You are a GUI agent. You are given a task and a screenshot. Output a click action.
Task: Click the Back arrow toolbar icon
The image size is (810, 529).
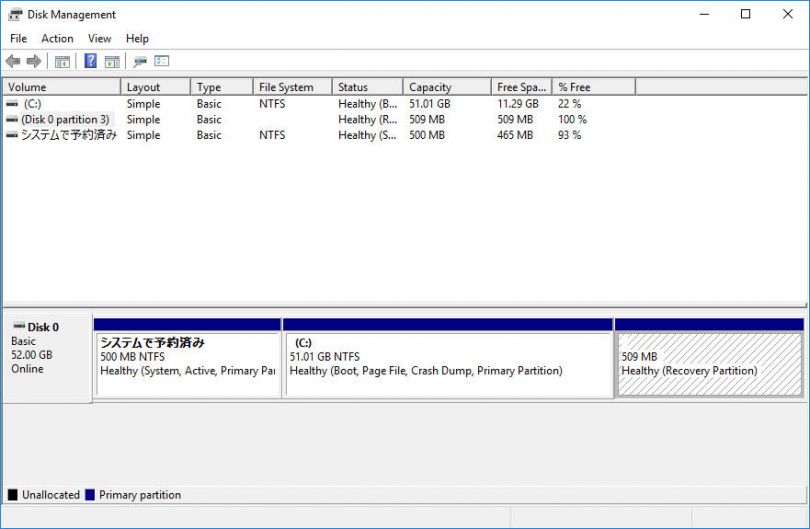[x=13, y=62]
